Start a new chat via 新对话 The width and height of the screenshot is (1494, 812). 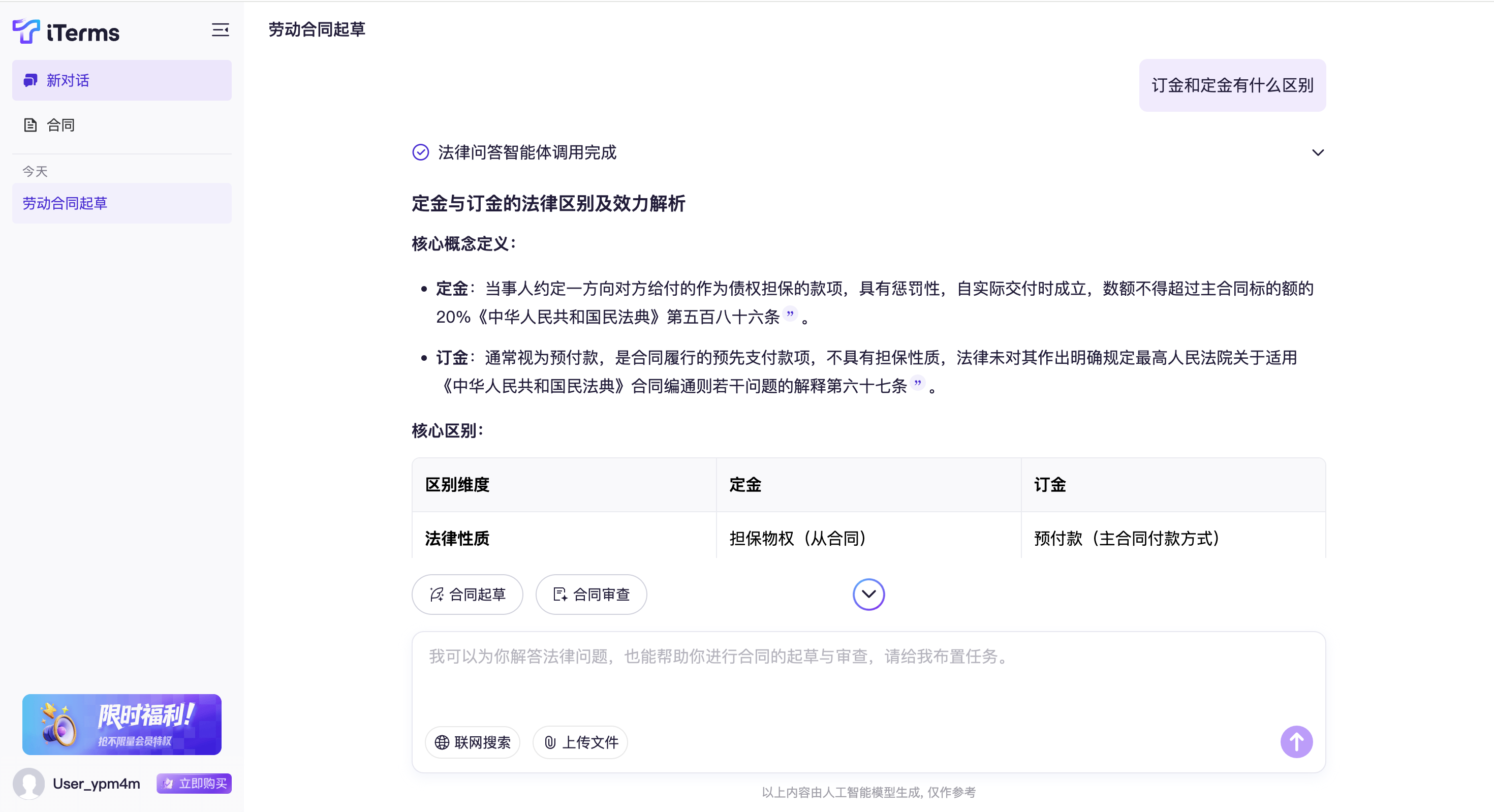point(122,81)
